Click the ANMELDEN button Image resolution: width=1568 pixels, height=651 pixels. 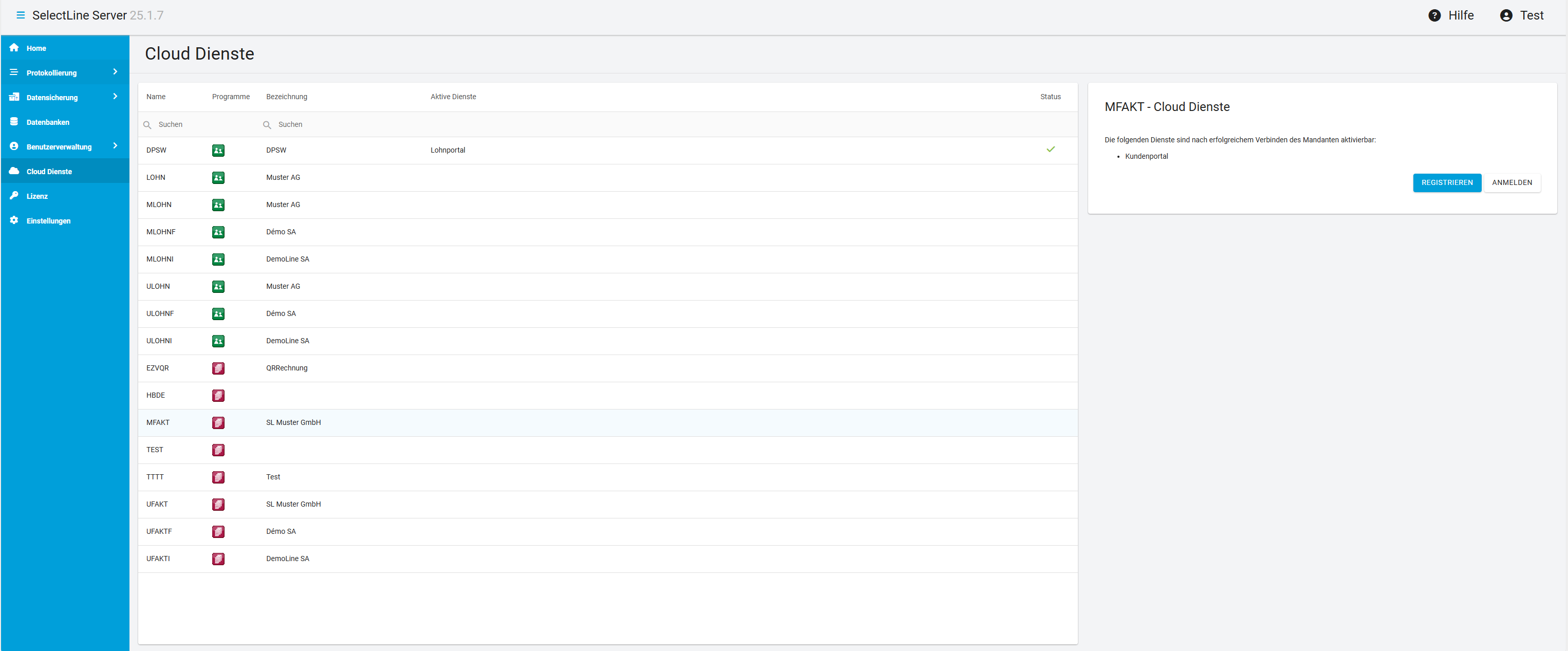(x=1511, y=183)
